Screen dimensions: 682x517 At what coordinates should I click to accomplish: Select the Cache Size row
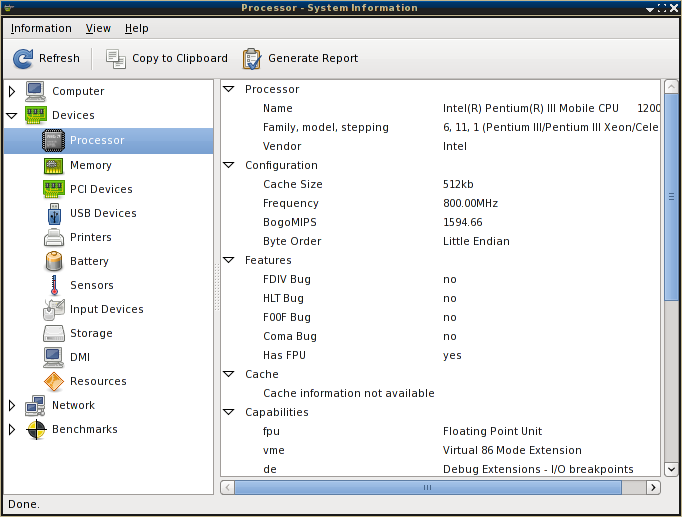point(441,184)
